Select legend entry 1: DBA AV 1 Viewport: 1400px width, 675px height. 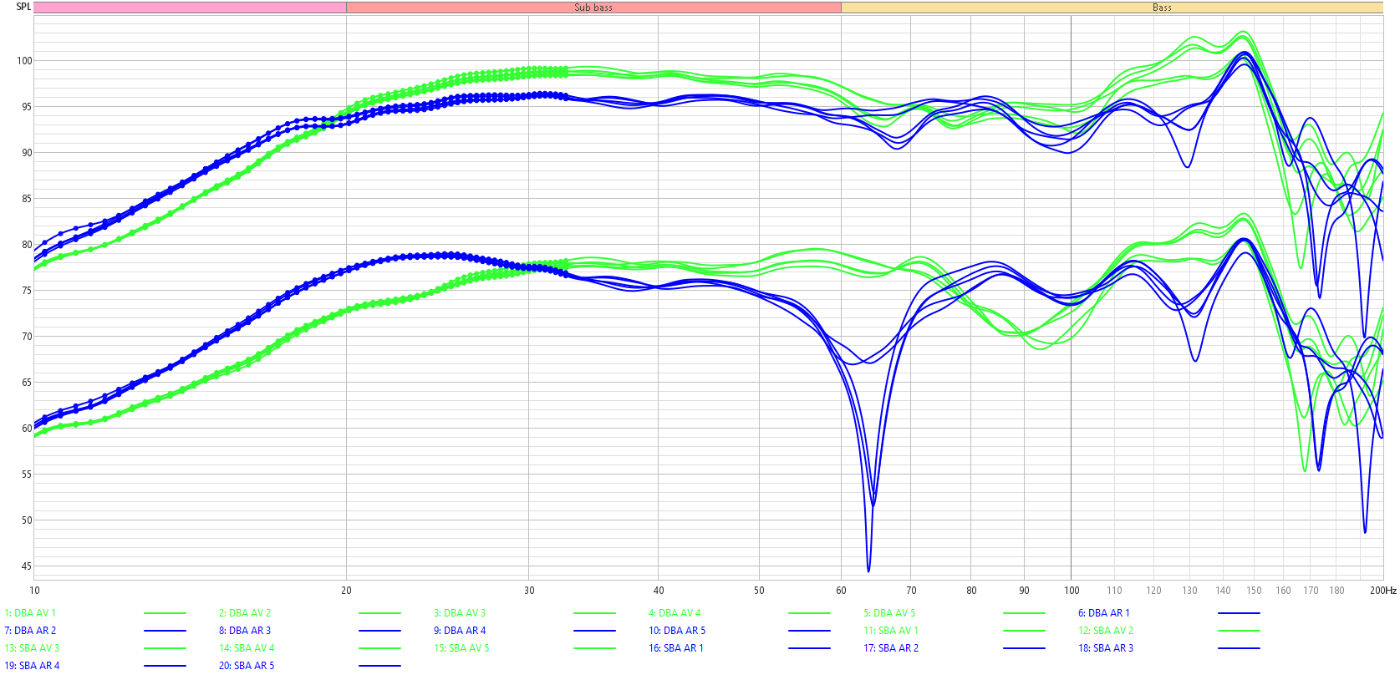tap(30, 613)
